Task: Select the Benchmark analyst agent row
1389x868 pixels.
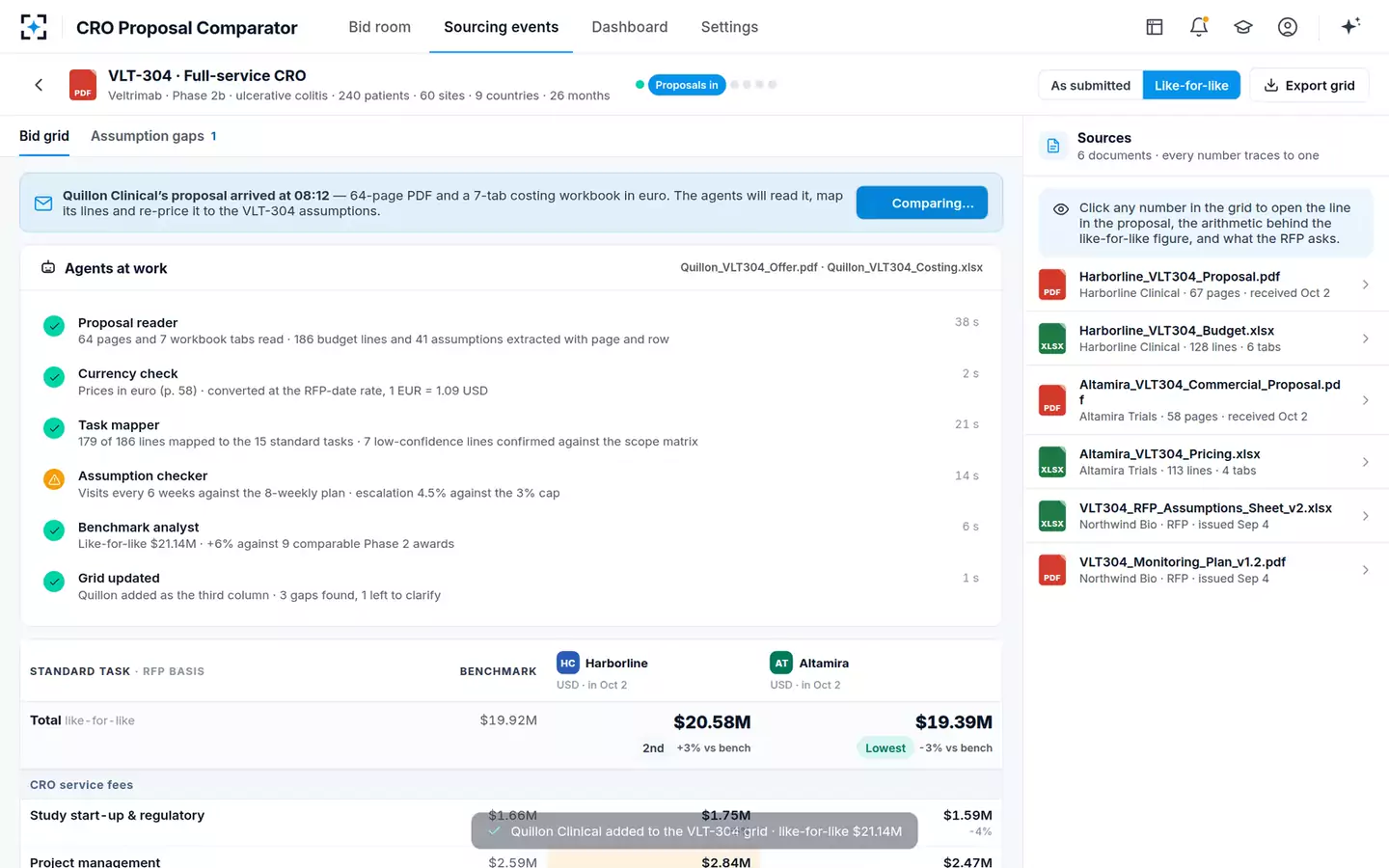Action: 511,535
